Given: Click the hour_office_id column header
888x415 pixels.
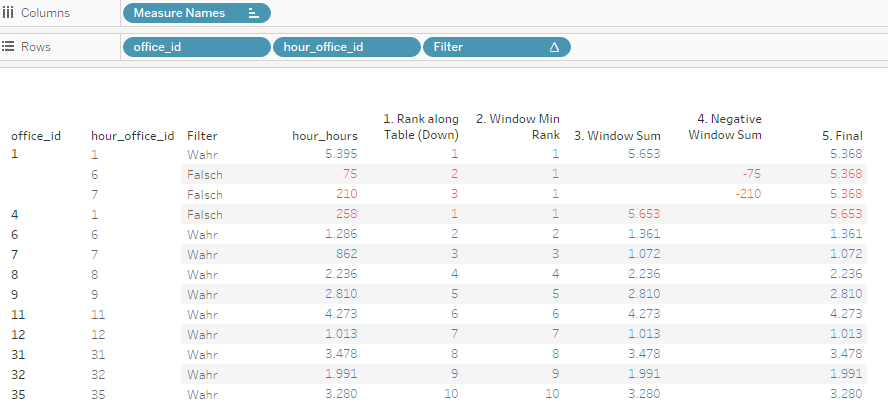Looking at the screenshot, I should [x=133, y=136].
